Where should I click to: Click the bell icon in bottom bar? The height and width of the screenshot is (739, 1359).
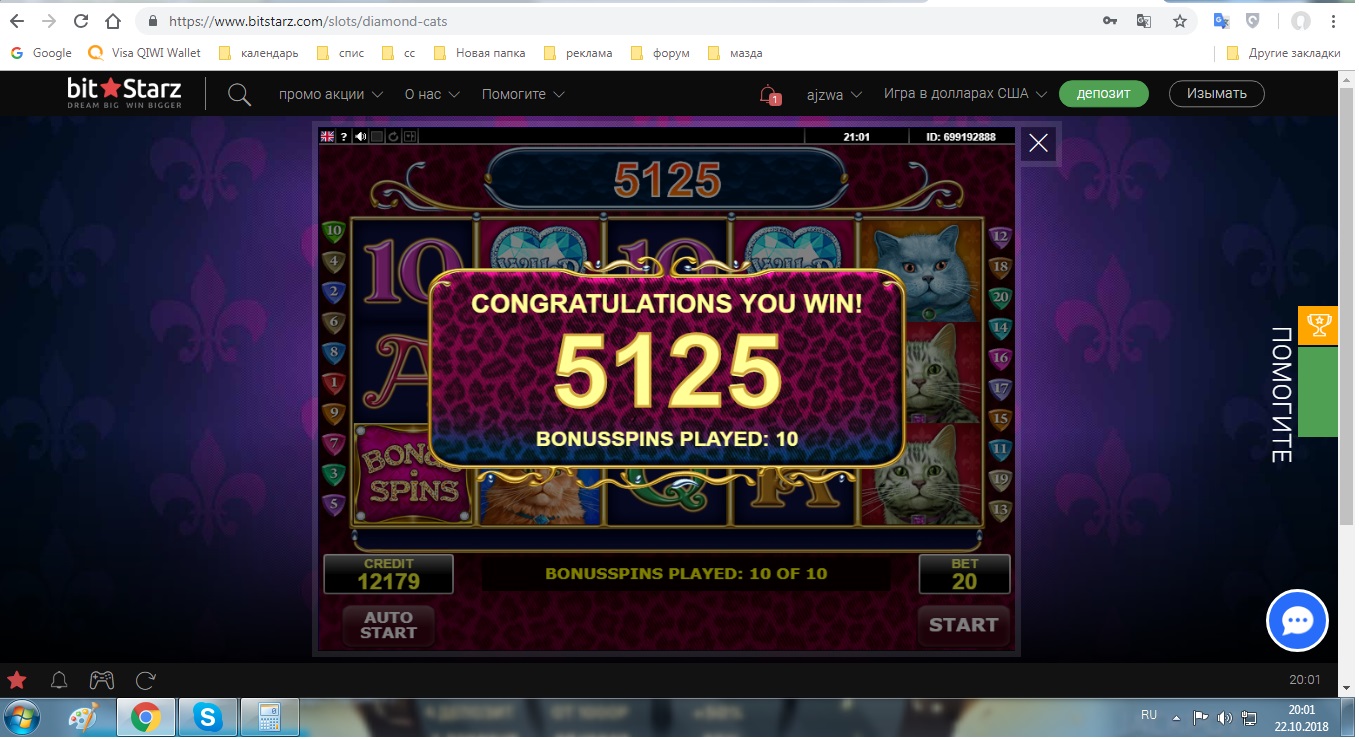[x=59, y=680]
